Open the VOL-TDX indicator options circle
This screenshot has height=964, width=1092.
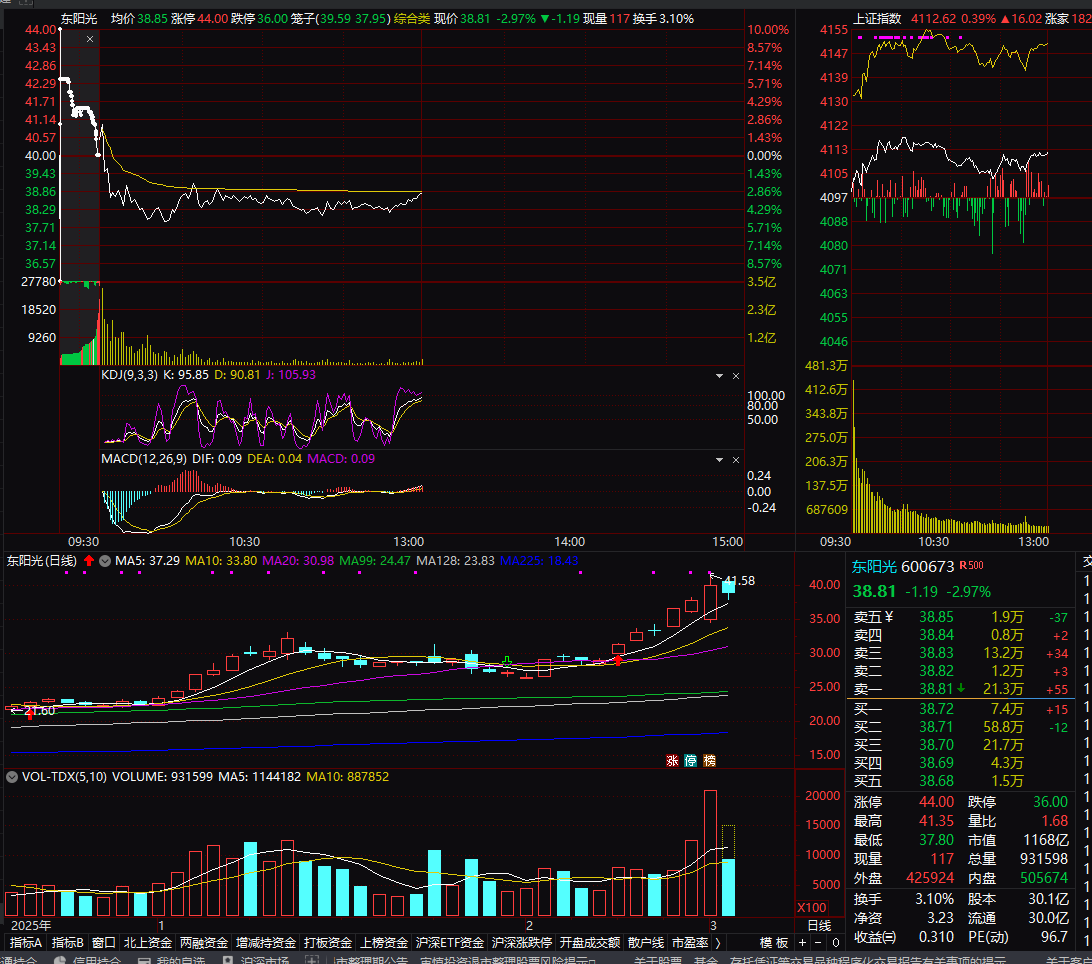pyautogui.click(x=12, y=777)
